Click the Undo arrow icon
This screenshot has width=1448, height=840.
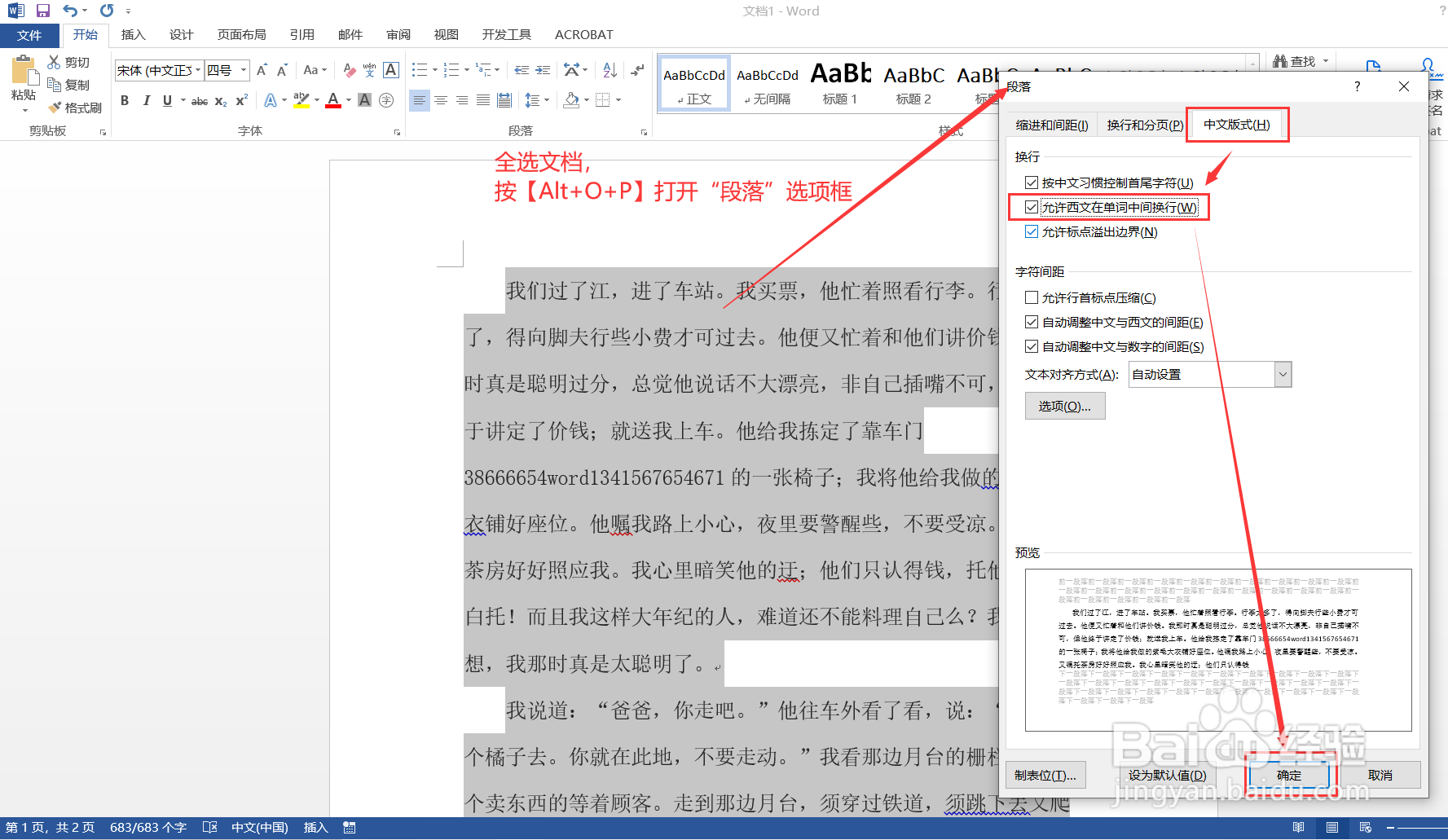(x=70, y=11)
